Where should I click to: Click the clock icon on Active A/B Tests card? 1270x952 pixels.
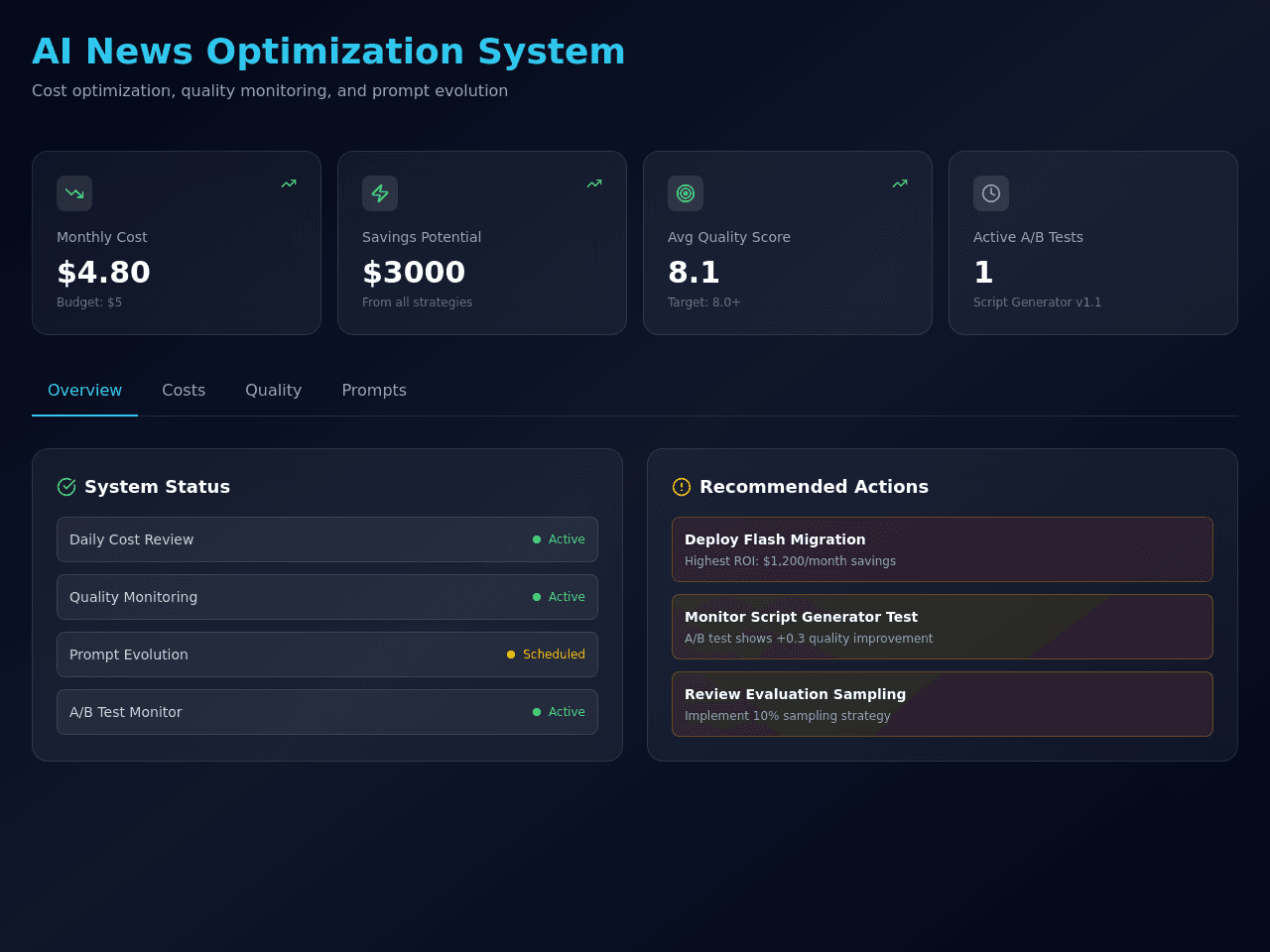click(x=991, y=193)
